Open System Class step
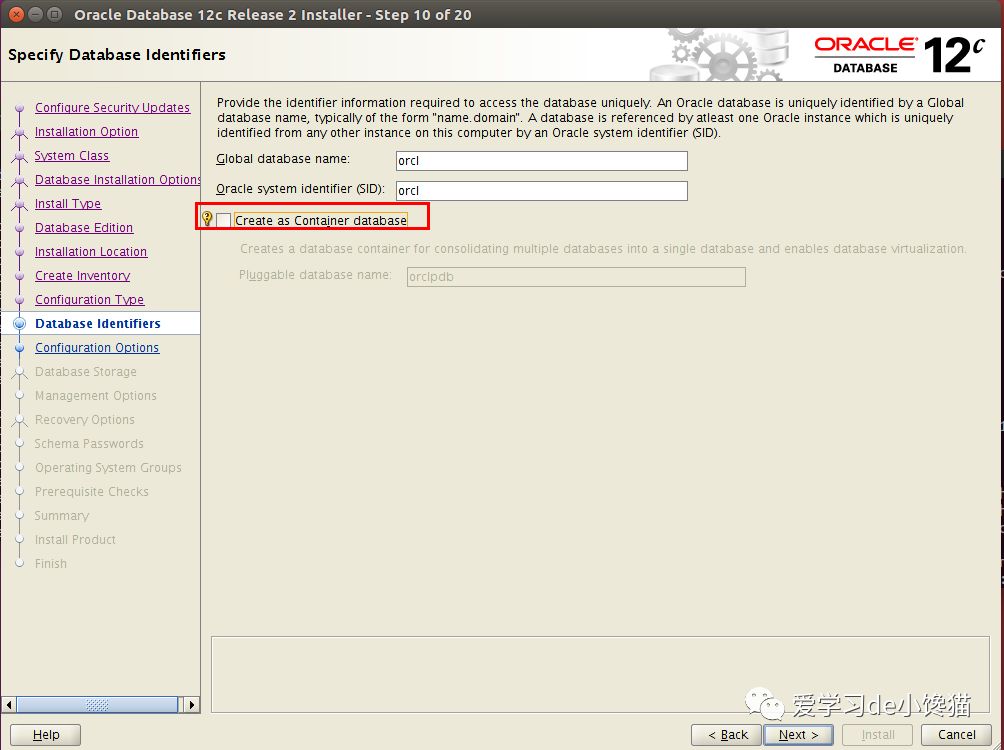Viewport: 1004px width, 750px height. pos(72,156)
